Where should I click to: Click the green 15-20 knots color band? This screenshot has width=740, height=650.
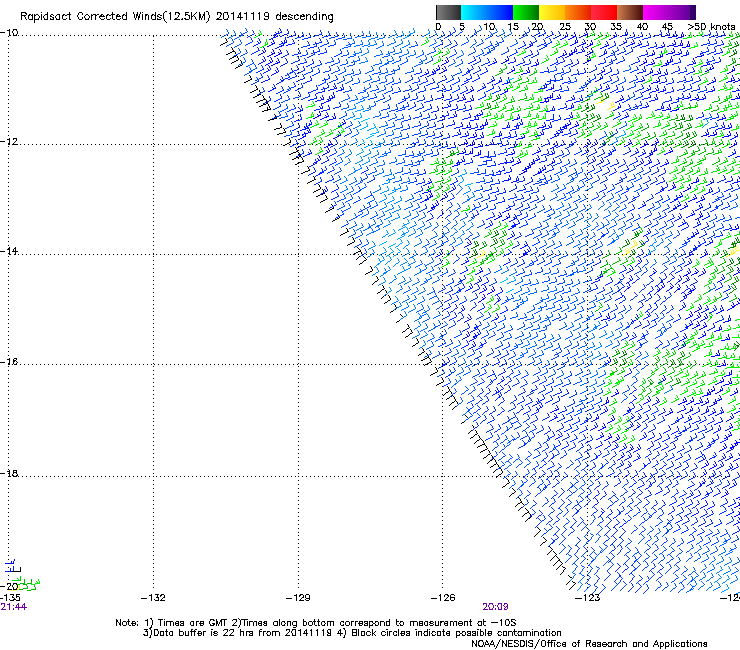pyautogui.click(x=526, y=12)
